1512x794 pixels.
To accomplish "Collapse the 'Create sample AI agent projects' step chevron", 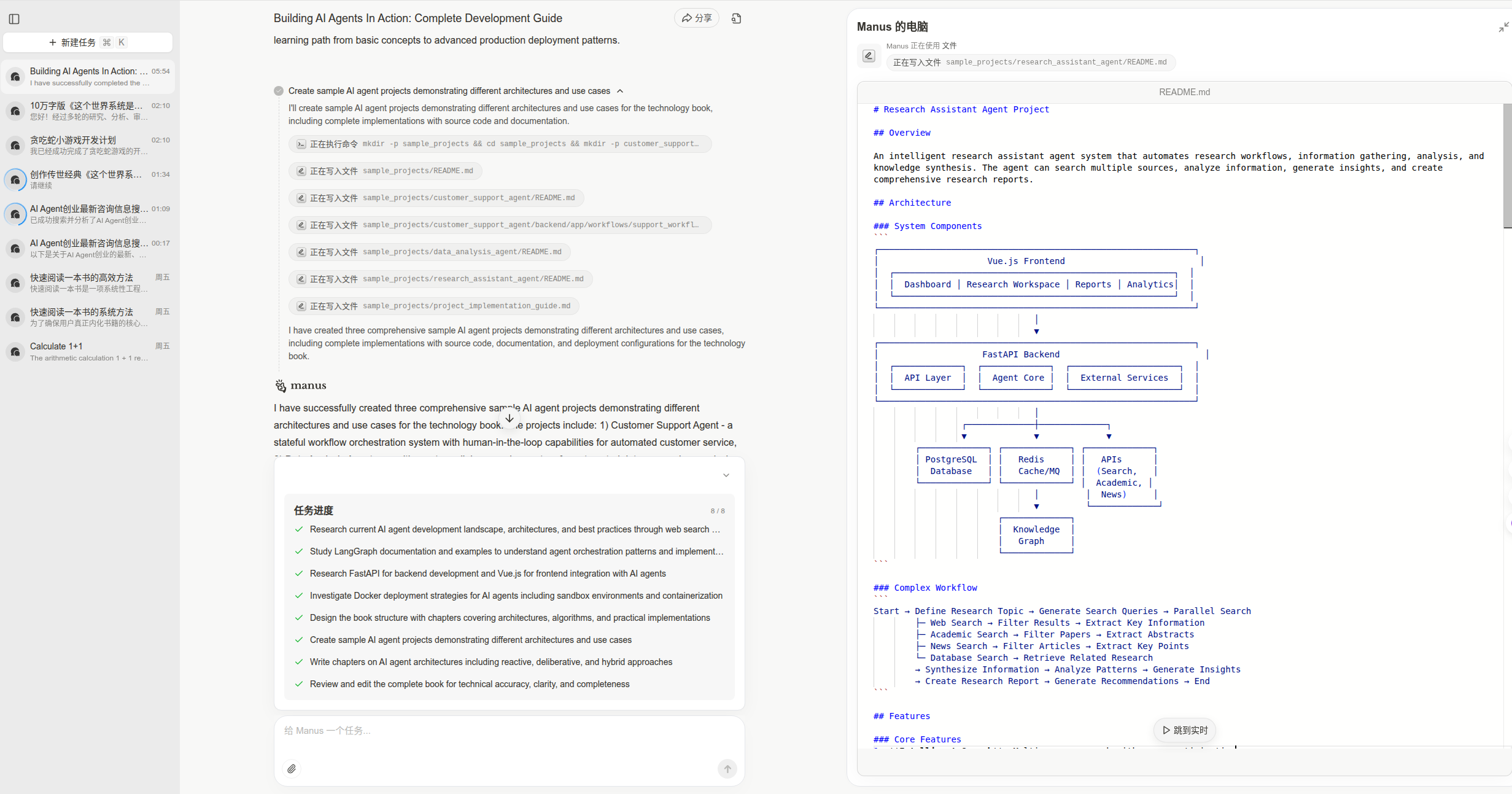I will pos(620,91).
